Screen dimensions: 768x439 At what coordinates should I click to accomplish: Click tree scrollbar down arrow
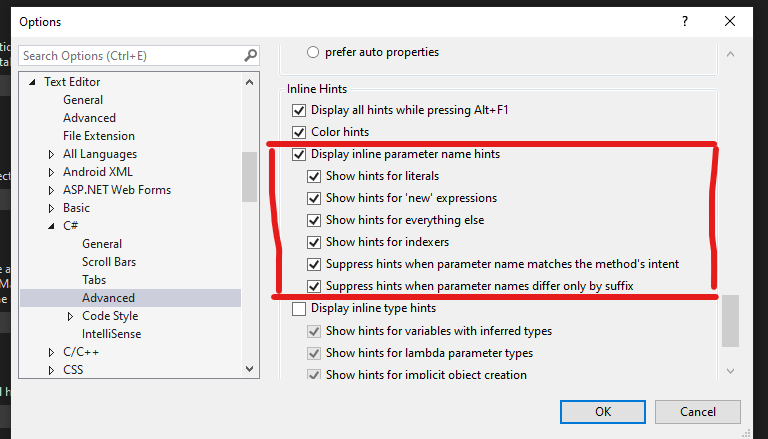tap(249, 369)
